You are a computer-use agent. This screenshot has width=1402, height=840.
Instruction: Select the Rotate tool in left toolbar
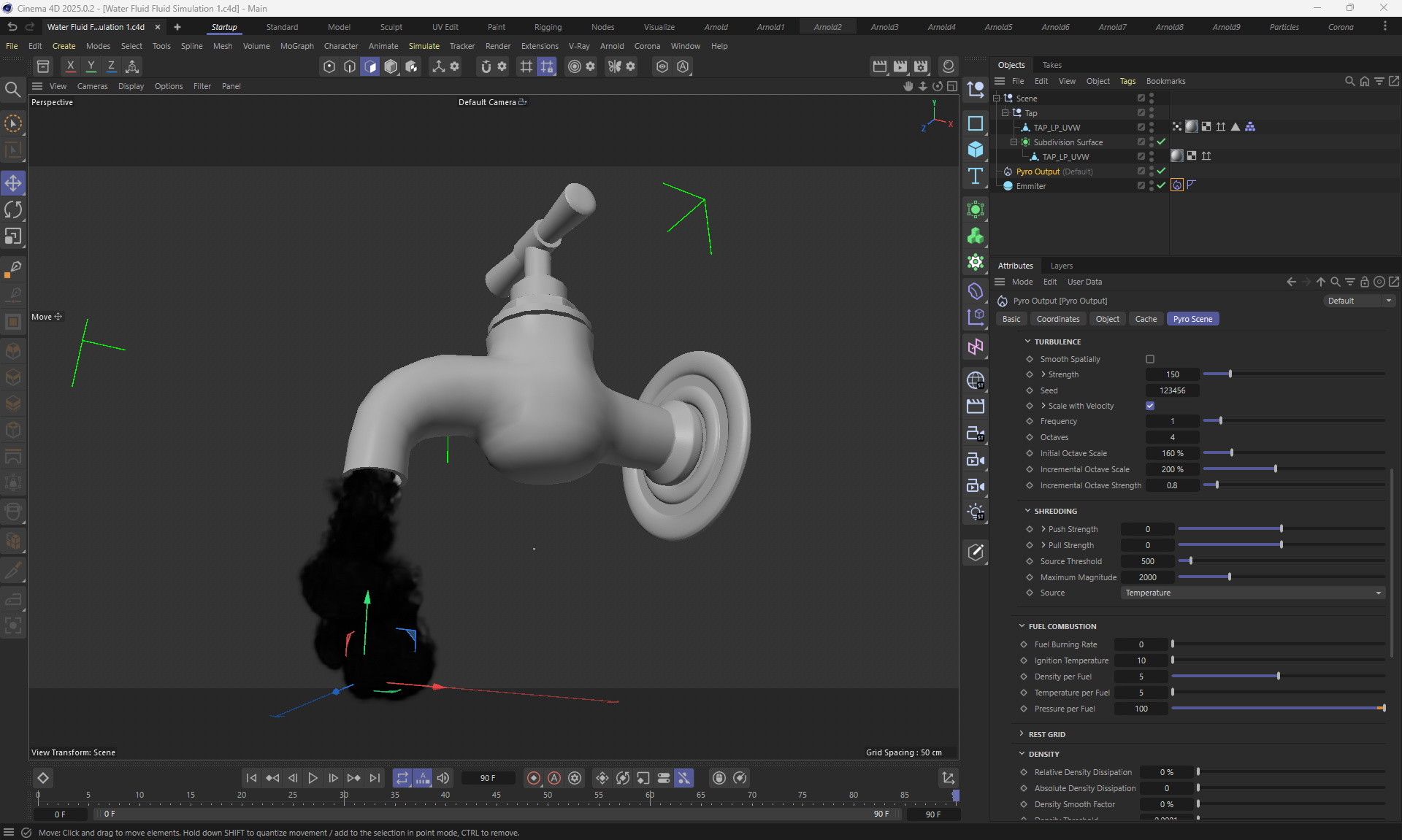click(x=13, y=210)
